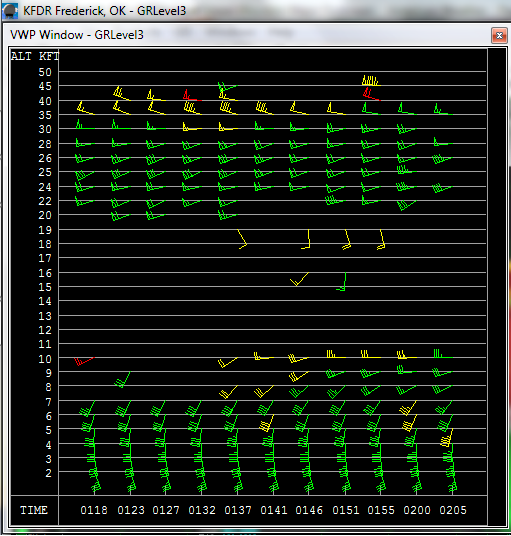511x536 pixels.
Task: Select the 0123 time label
Action: tap(131, 510)
